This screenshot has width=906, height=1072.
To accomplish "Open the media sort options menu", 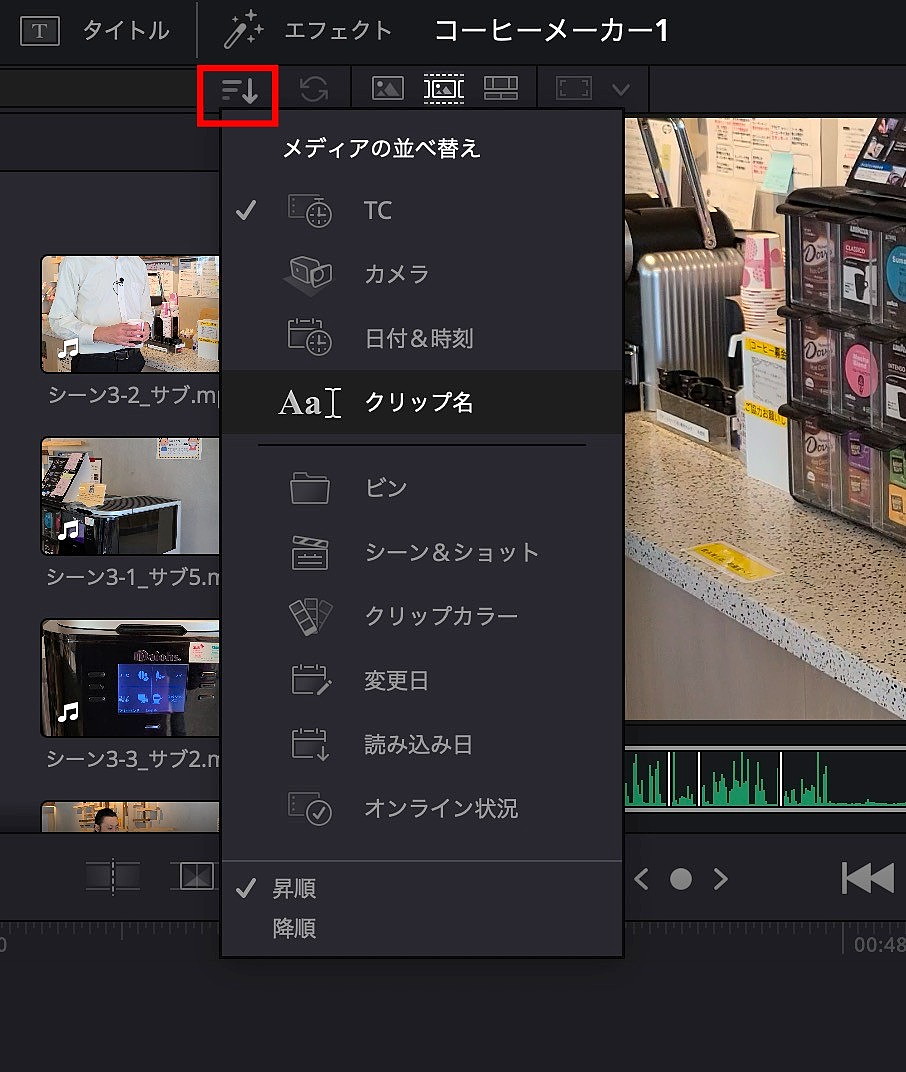I will [x=238, y=88].
